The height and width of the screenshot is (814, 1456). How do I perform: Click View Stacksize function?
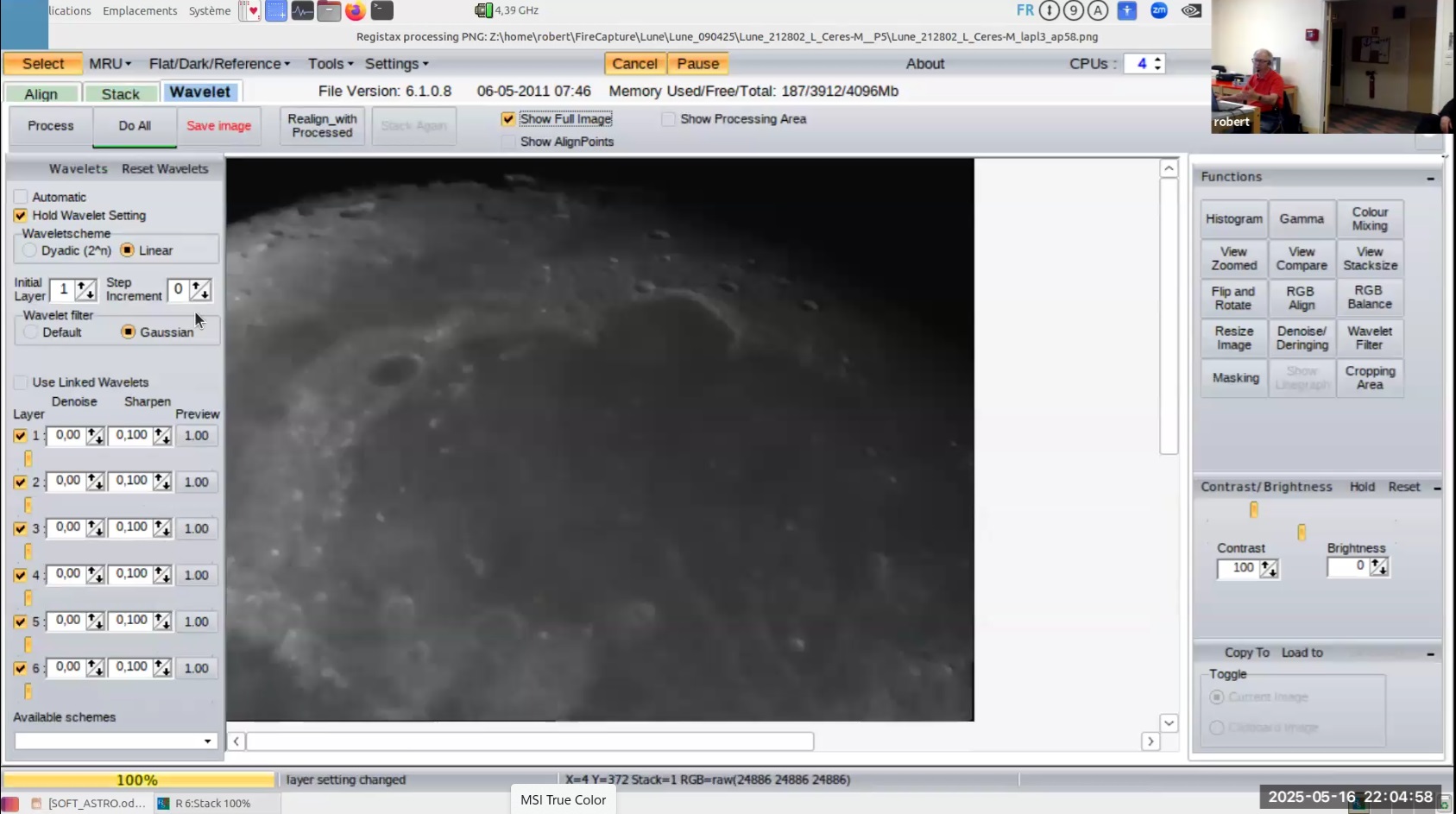[x=1370, y=259]
